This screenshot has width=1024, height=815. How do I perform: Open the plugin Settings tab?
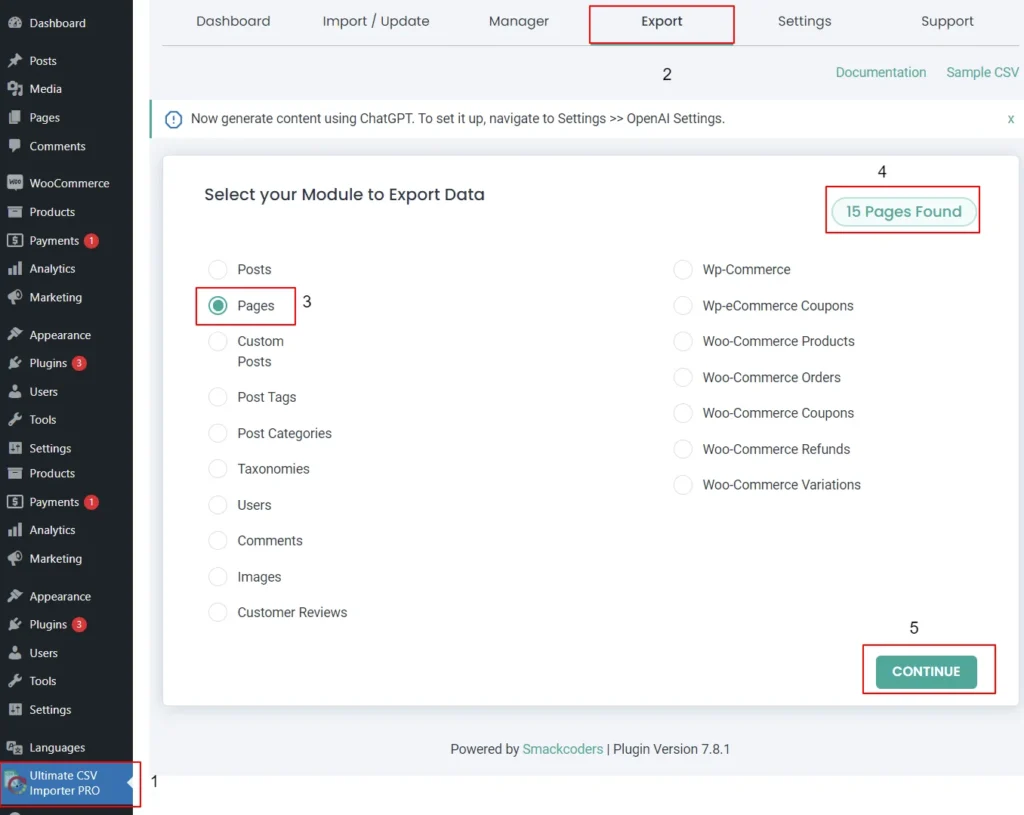tap(805, 21)
